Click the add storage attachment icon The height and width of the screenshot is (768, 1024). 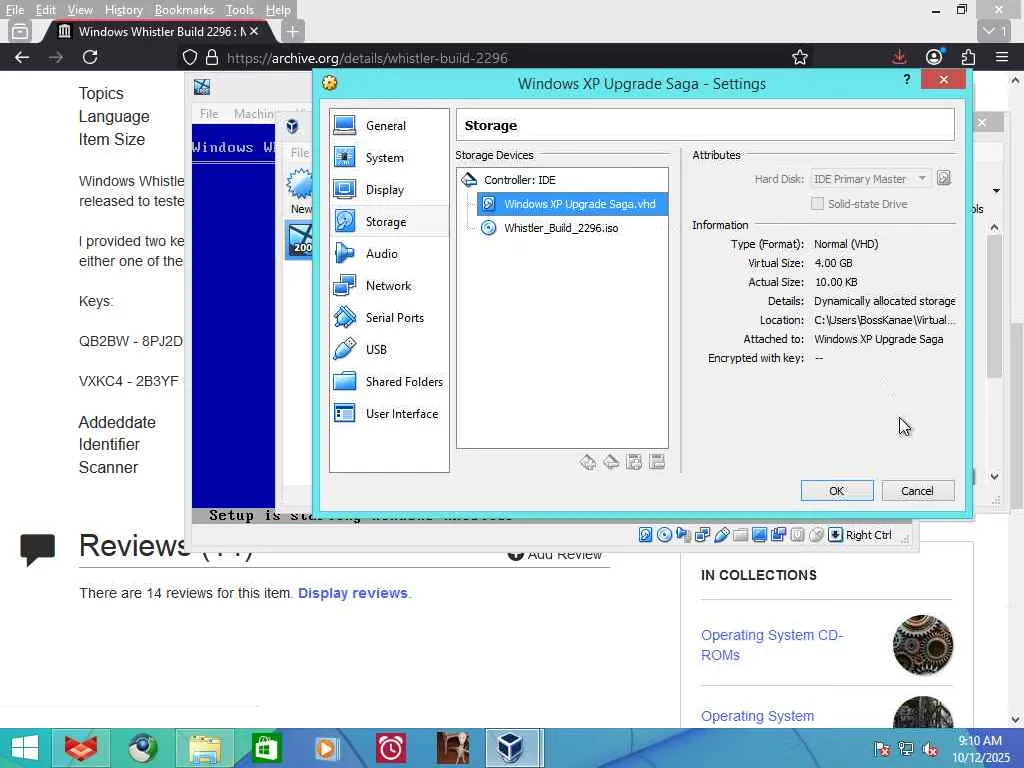(x=633, y=462)
